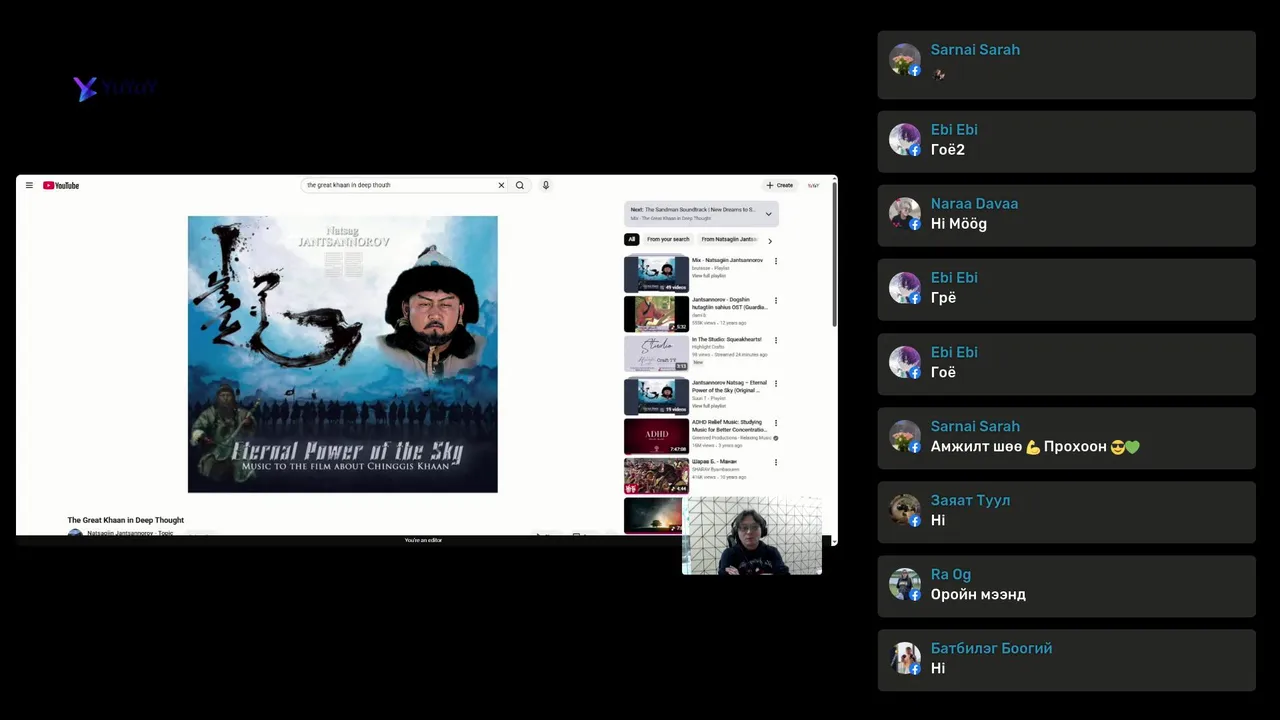The height and width of the screenshot is (720, 1280).
Task: Click the Eternal Power of the Sky album artwork
Action: pos(342,354)
